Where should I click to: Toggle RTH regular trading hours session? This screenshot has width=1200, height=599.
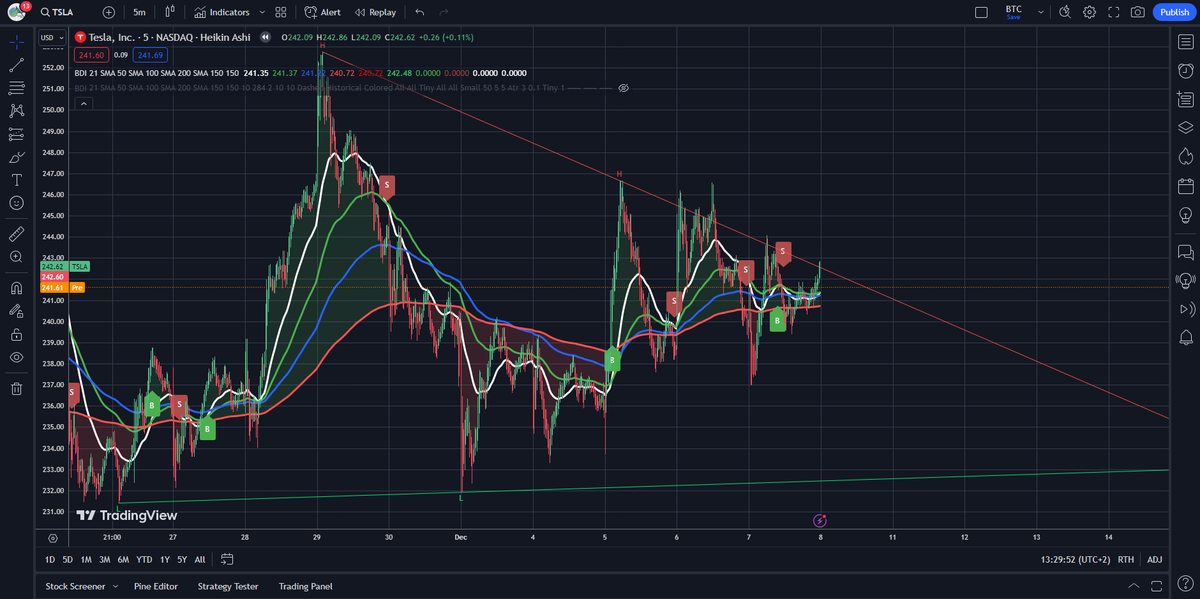(1125, 560)
